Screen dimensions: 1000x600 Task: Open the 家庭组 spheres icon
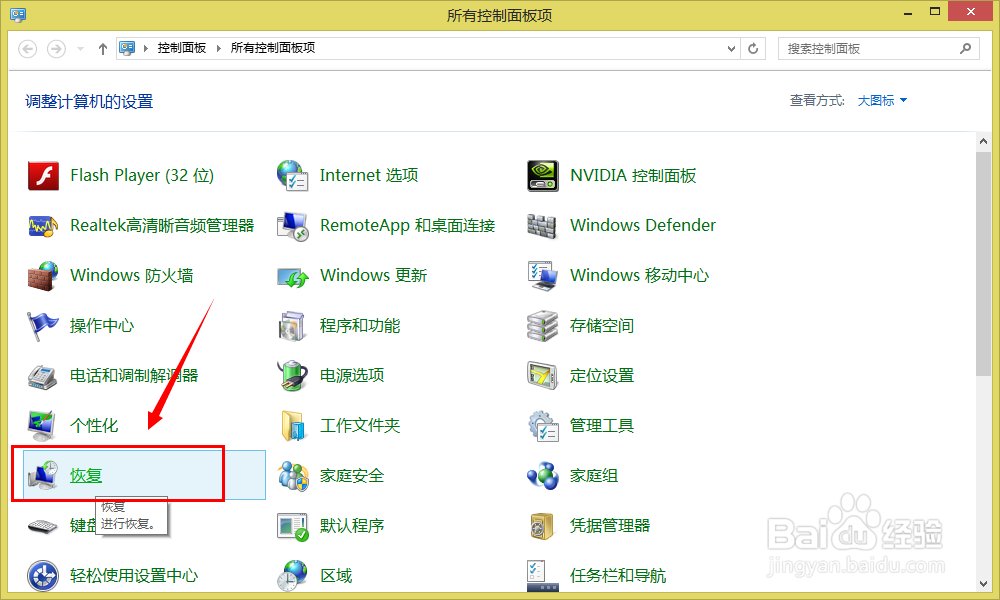tap(543, 476)
